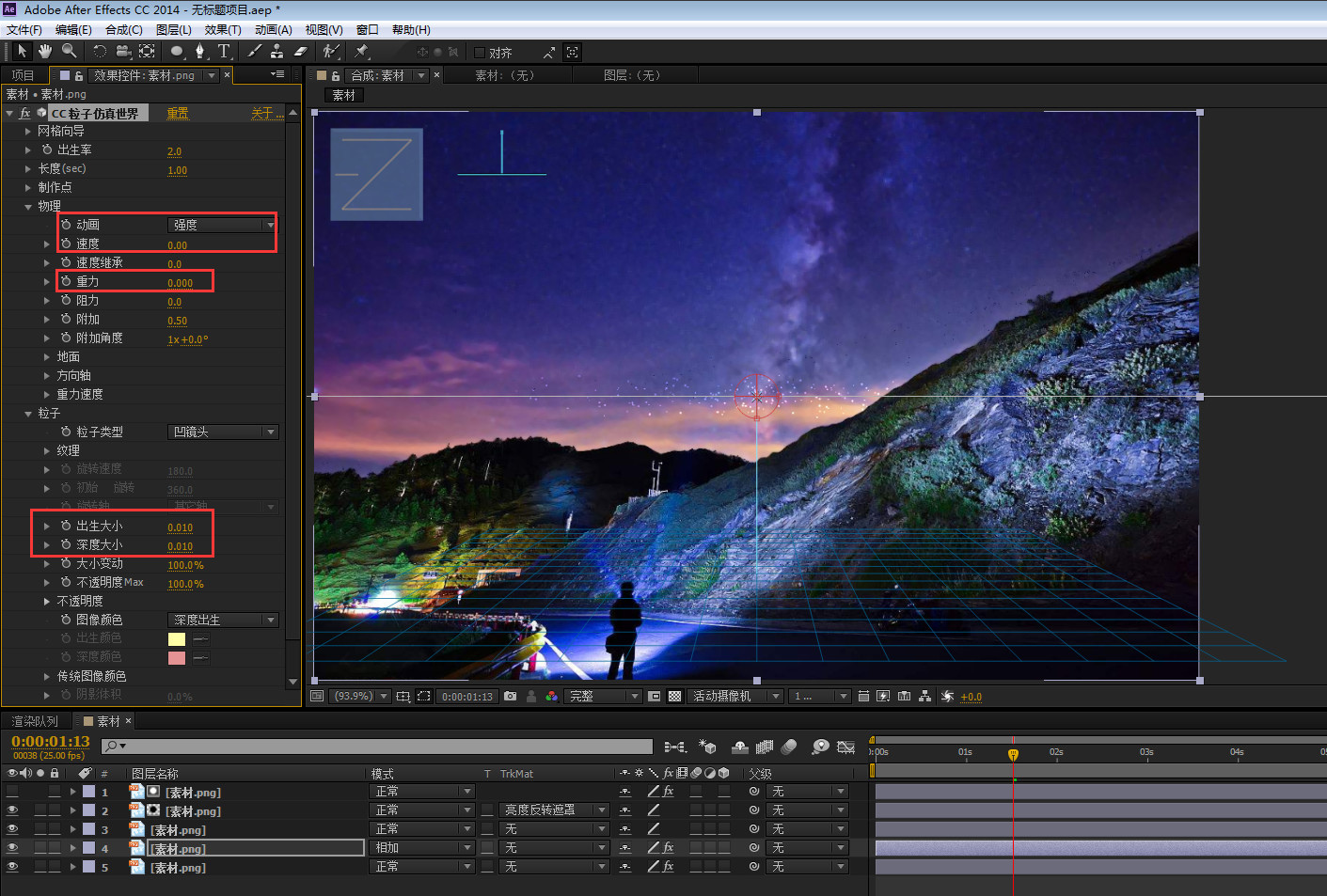The image size is (1327, 896).
Task: Select the Eraser tool
Action: tap(300, 52)
